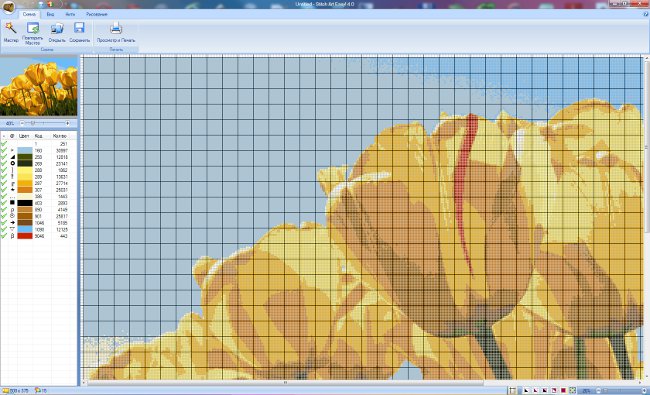Click the "500 x 375" size text
The width and height of the screenshot is (650, 395).
pyautogui.click(x=19, y=390)
